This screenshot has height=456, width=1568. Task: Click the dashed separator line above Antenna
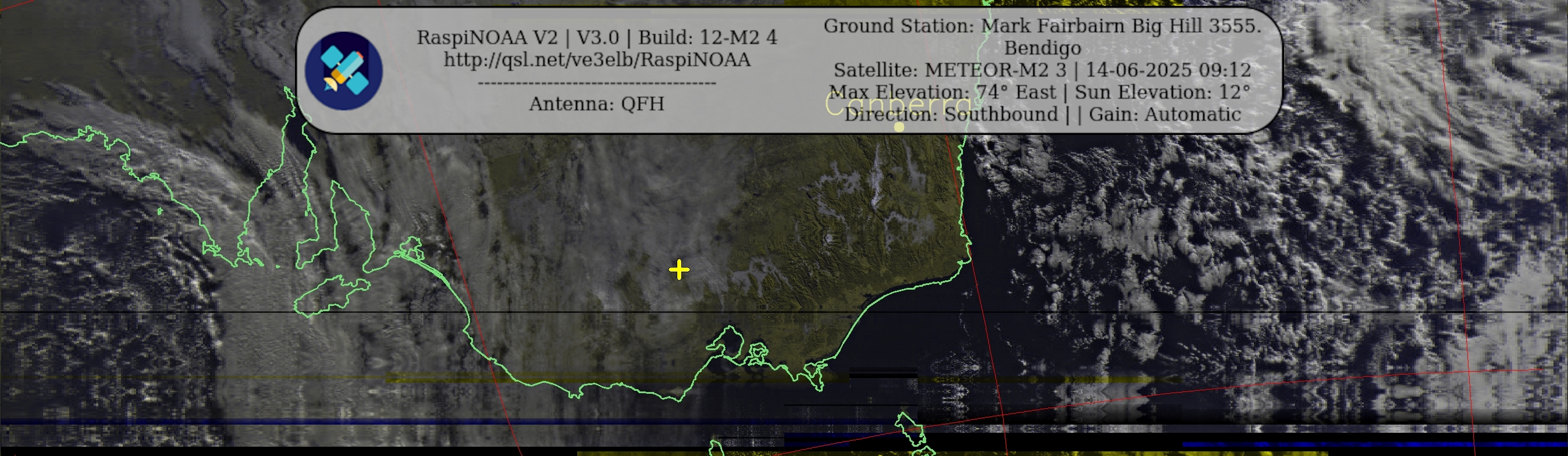coord(596,83)
